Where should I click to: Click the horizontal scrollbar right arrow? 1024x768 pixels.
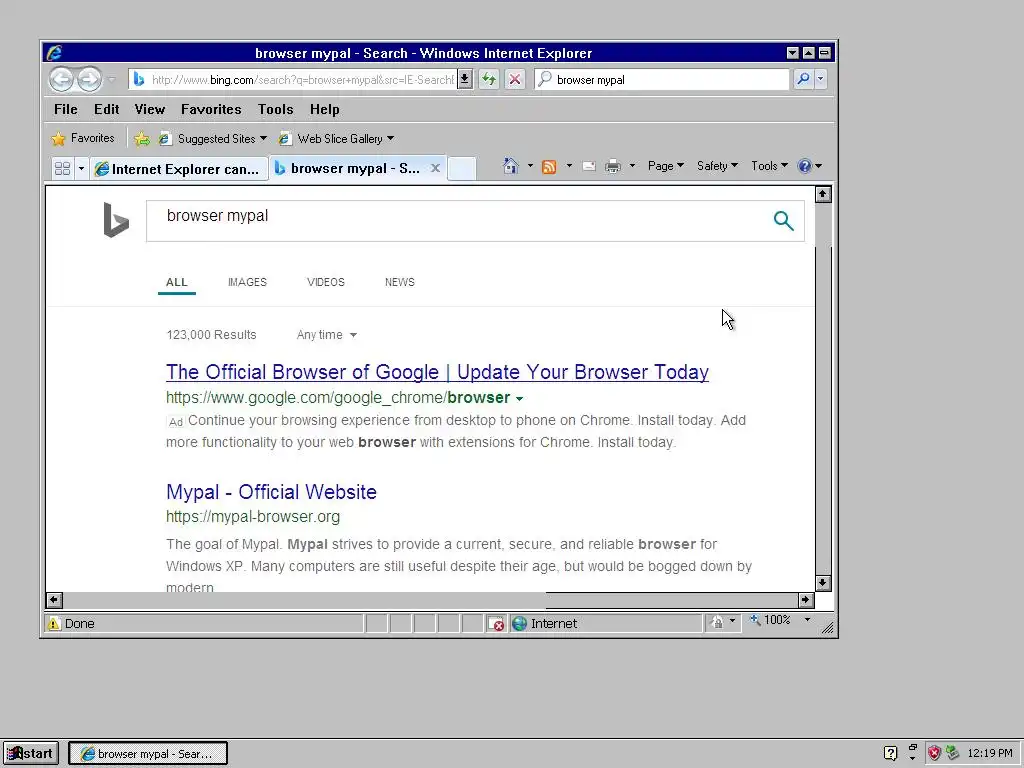(x=806, y=600)
